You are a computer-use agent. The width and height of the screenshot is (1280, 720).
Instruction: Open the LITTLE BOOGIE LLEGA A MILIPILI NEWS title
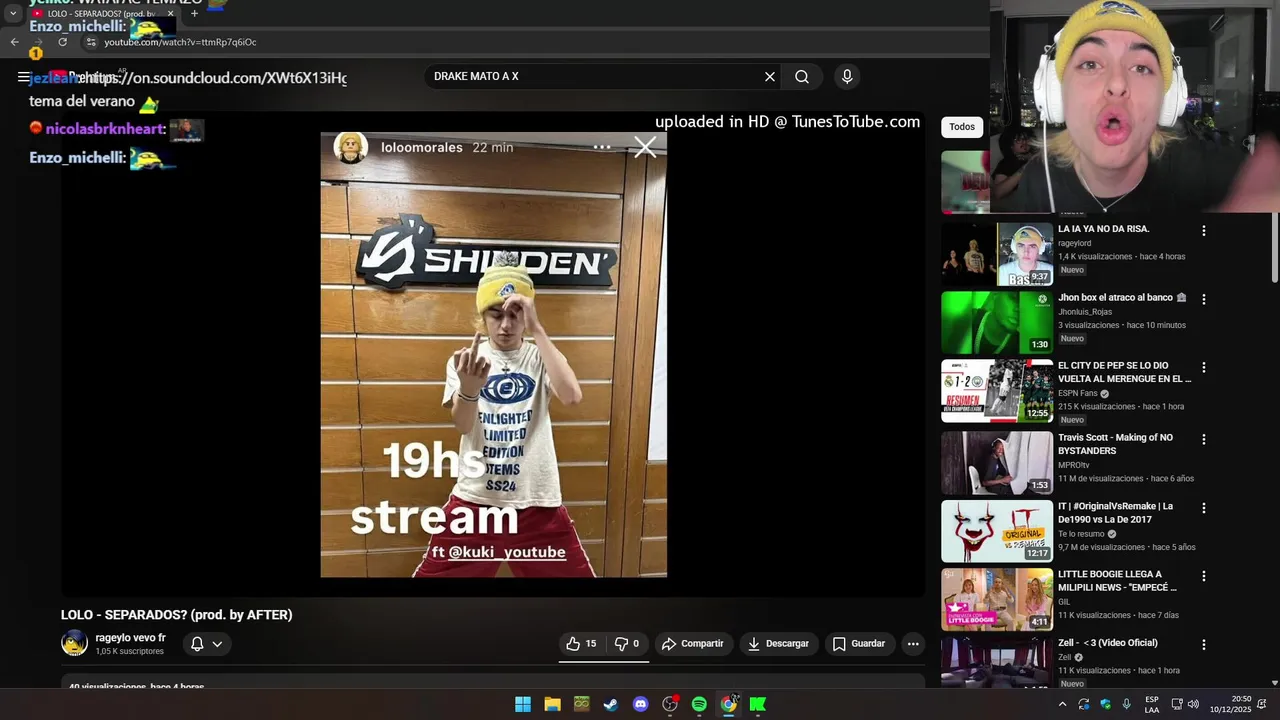pyautogui.click(x=1118, y=581)
